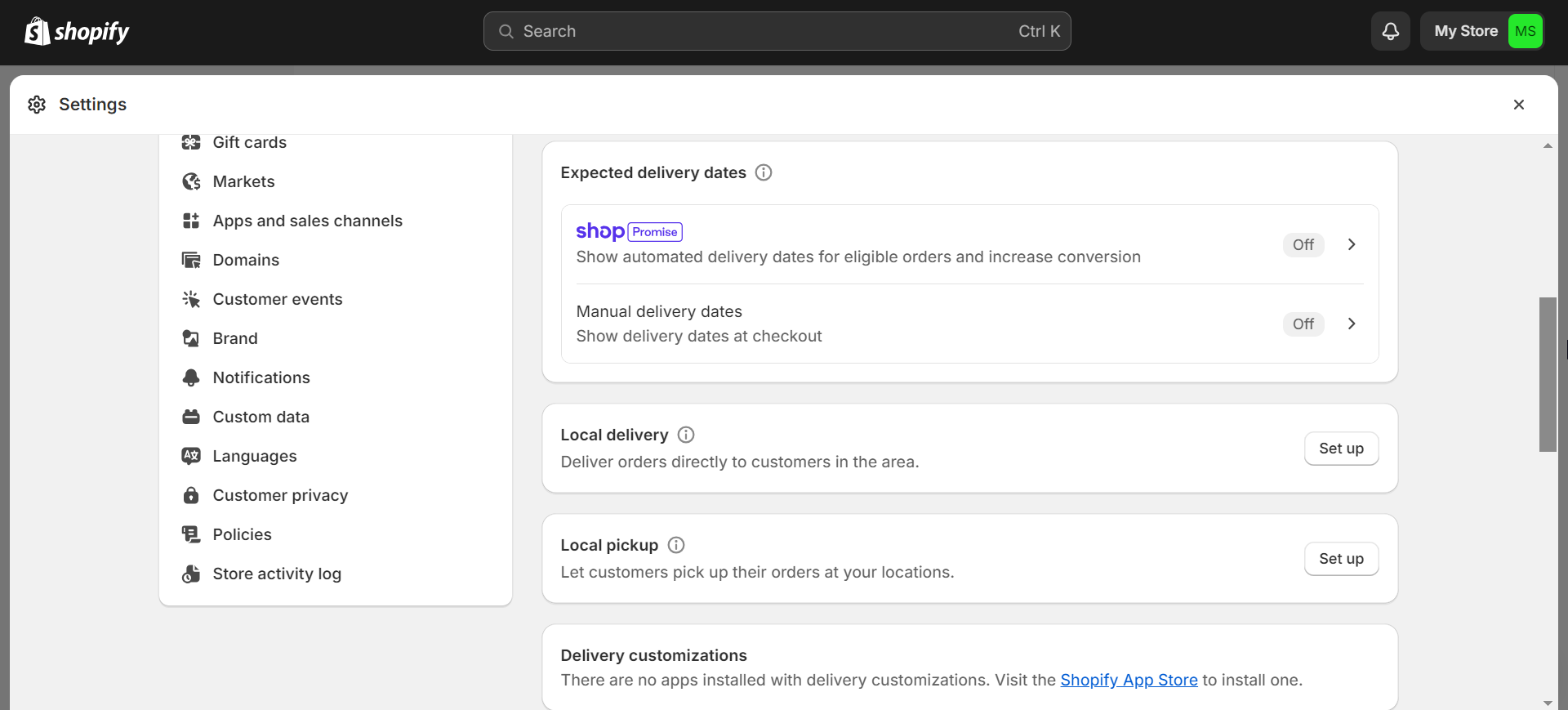The height and width of the screenshot is (710, 1568).
Task: Click the Manual delivery dates title
Action: point(659,311)
